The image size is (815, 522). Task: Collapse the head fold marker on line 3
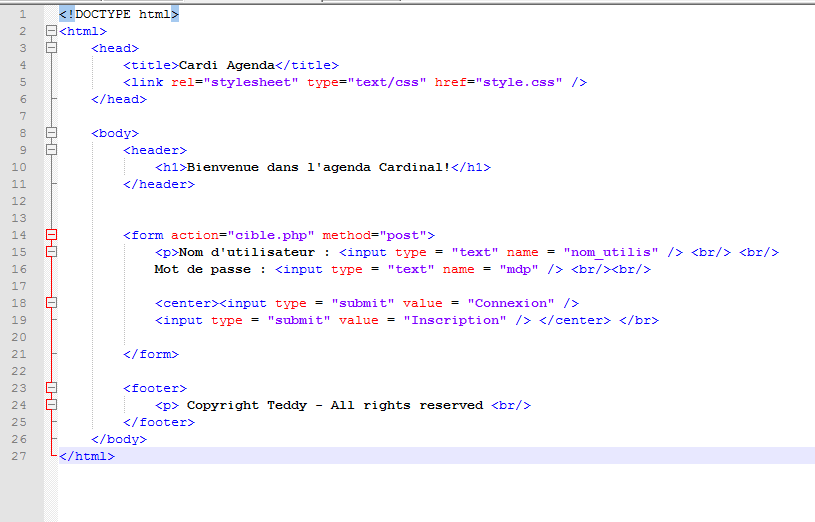coord(51,48)
